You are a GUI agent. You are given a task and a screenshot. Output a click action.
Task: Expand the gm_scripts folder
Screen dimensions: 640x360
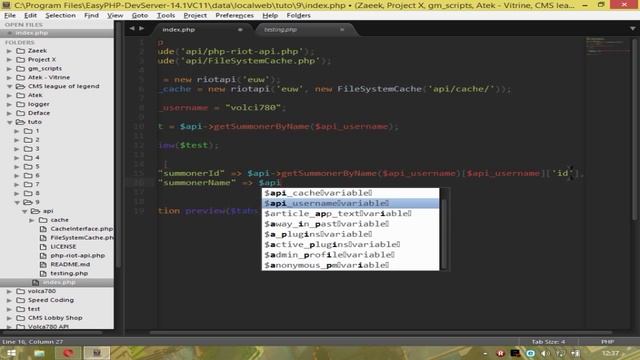coord(9,69)
